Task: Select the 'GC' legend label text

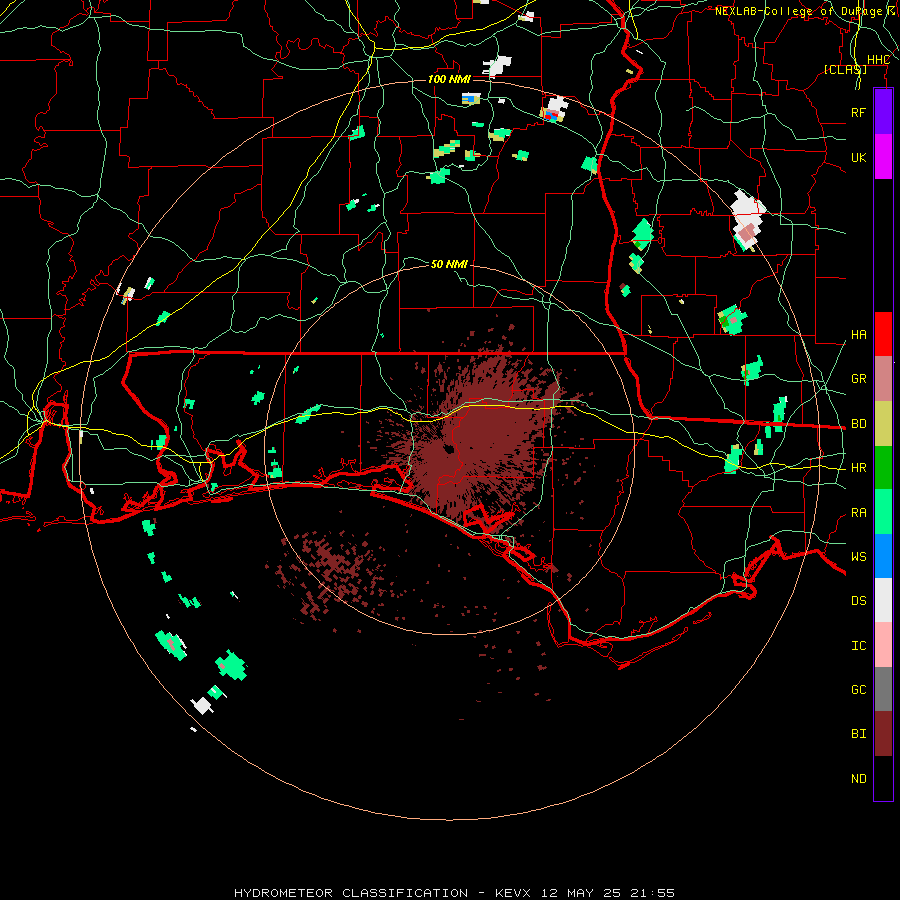Action: 858,689
